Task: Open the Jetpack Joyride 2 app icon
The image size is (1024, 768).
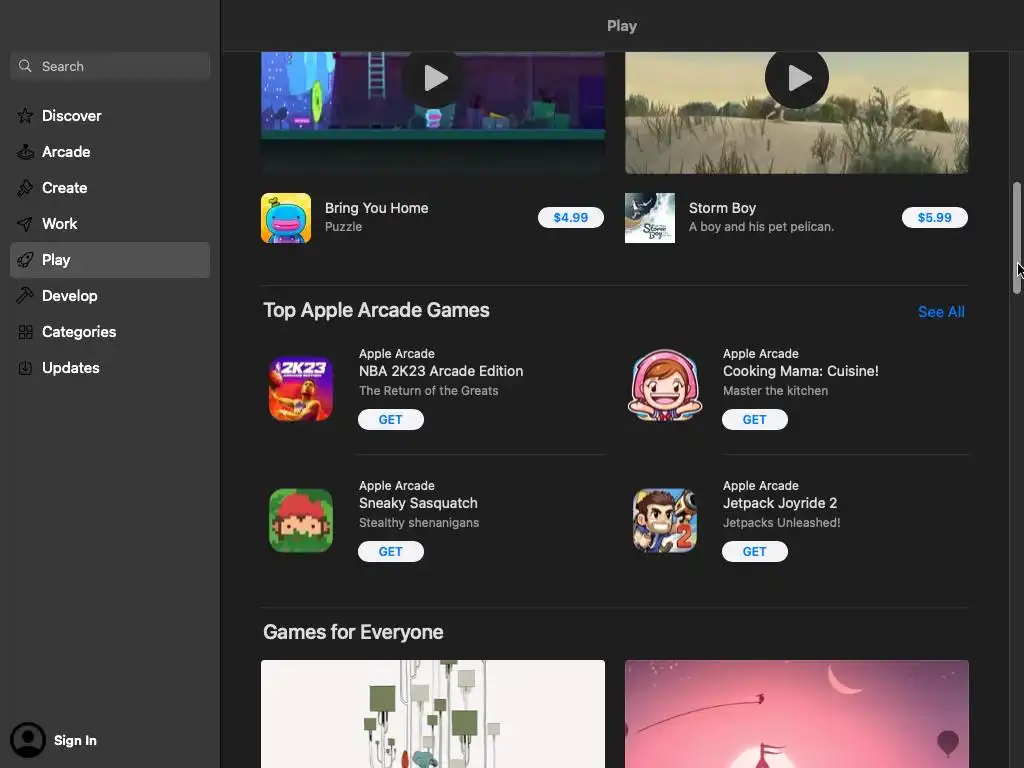Action: 665,520
